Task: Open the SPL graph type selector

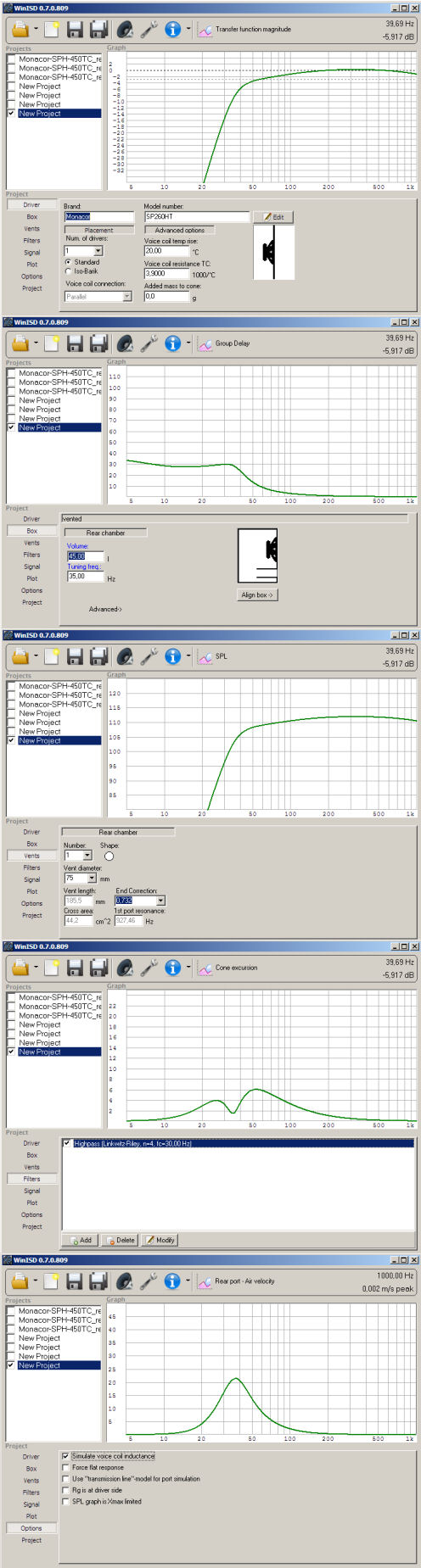Action: coord(205,656)
